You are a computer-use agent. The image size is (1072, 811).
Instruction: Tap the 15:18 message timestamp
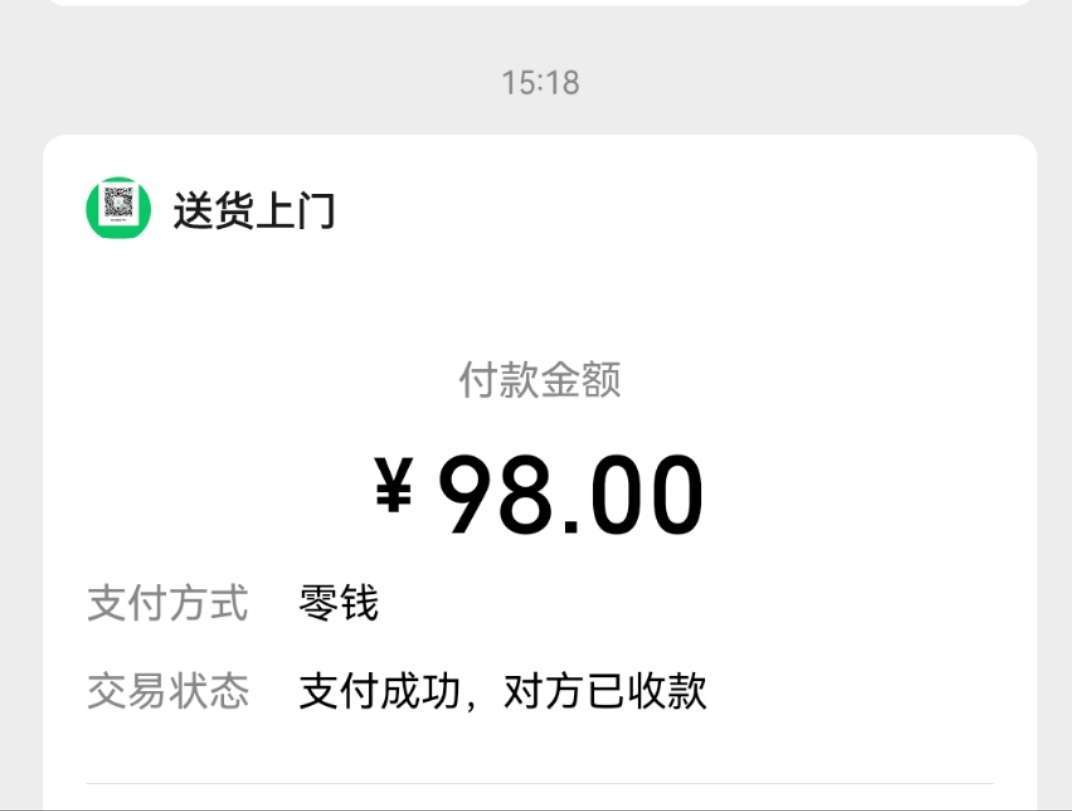tap(540, 82)
